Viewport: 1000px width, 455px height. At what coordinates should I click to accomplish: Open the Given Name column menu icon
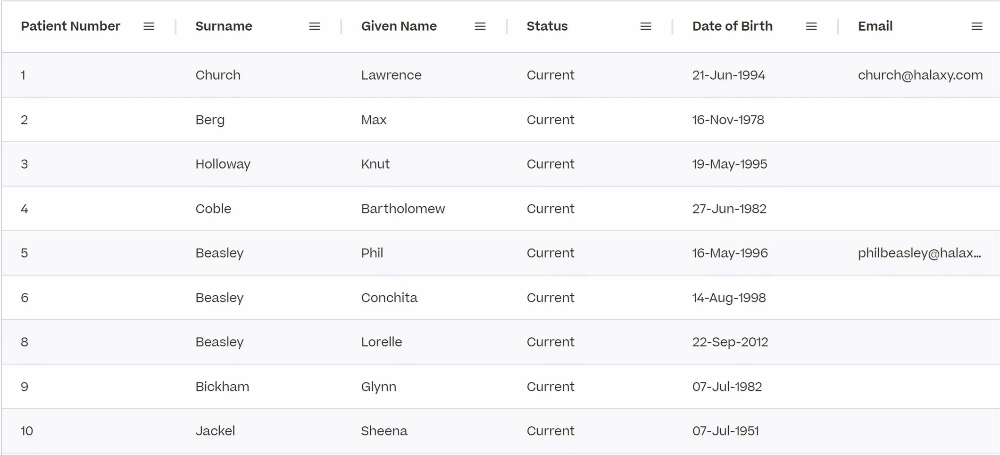click(480, 26)
